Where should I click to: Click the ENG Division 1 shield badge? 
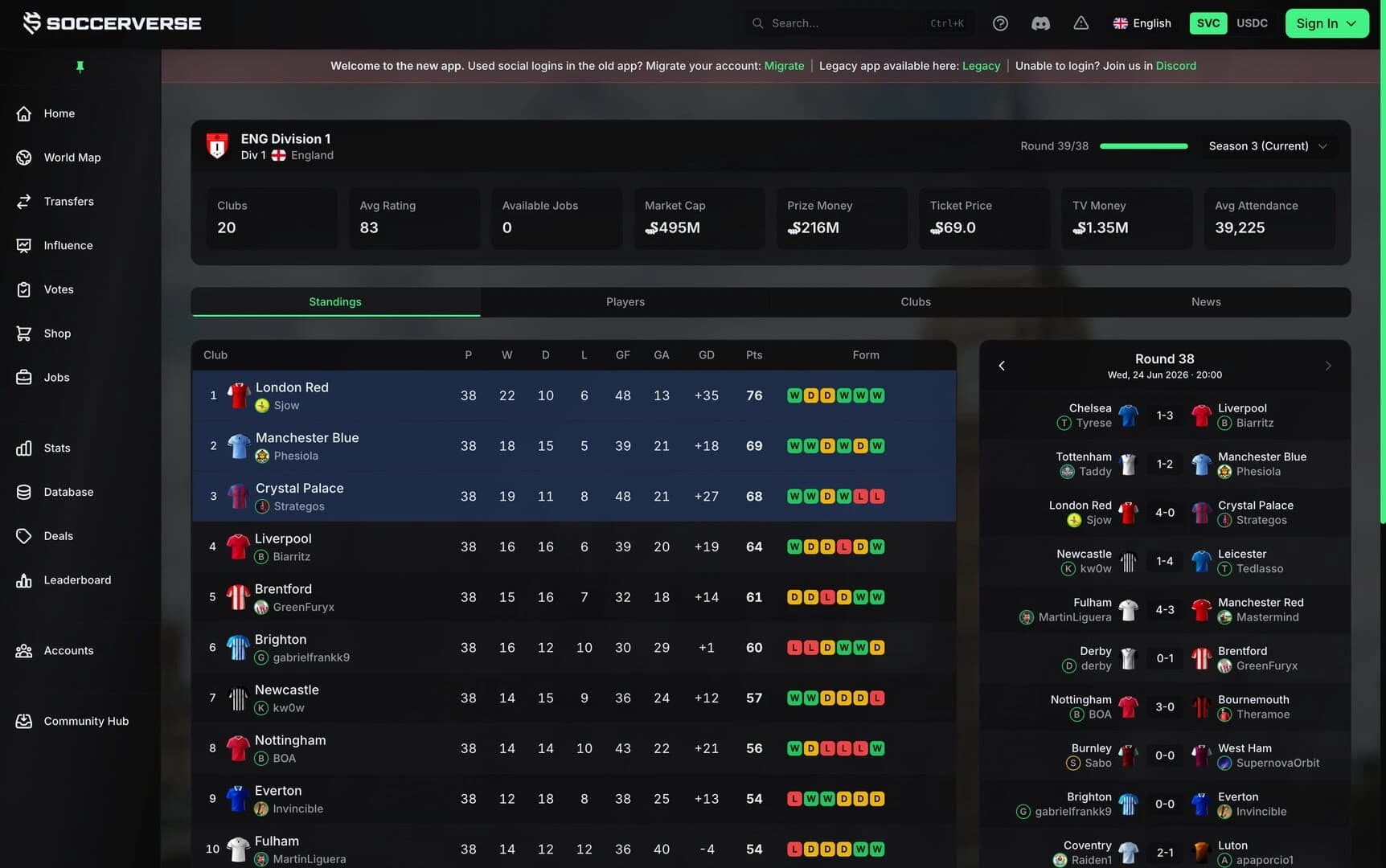tap(217, 146)
